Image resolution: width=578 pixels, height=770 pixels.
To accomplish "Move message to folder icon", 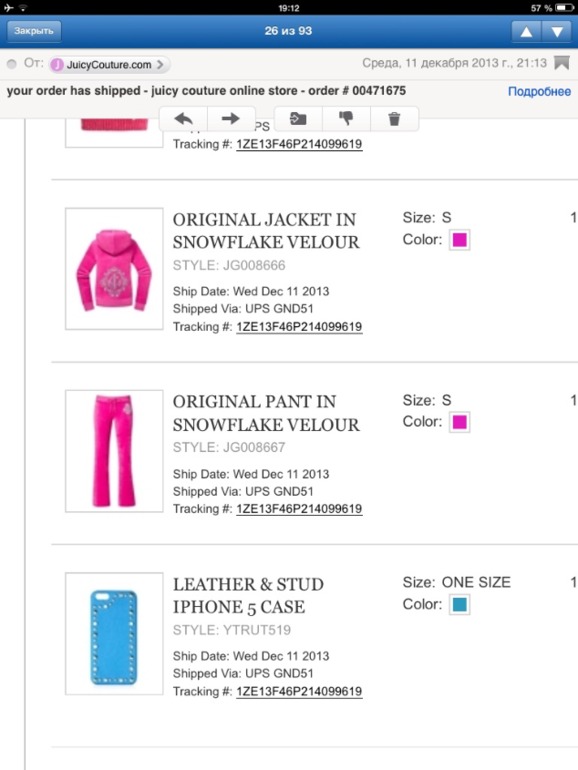I will pyautogui.click(x=298, y=118).
